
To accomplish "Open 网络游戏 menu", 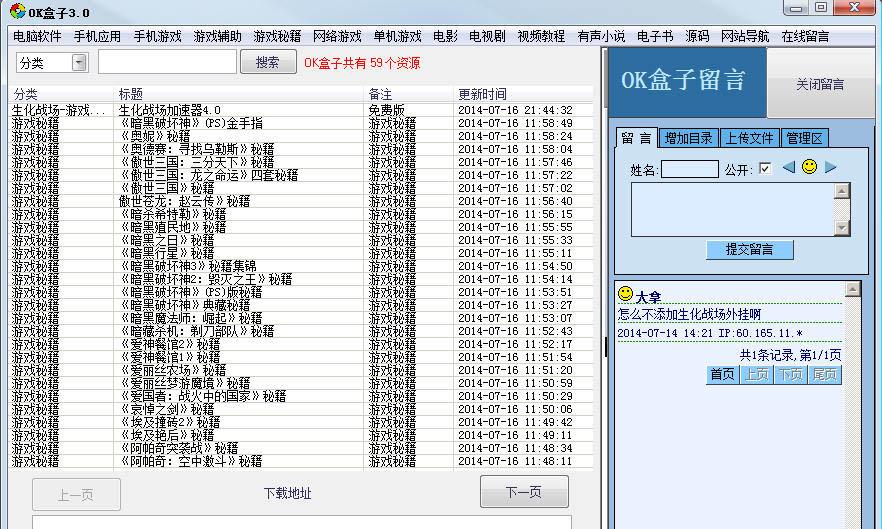I will (337, 37).
